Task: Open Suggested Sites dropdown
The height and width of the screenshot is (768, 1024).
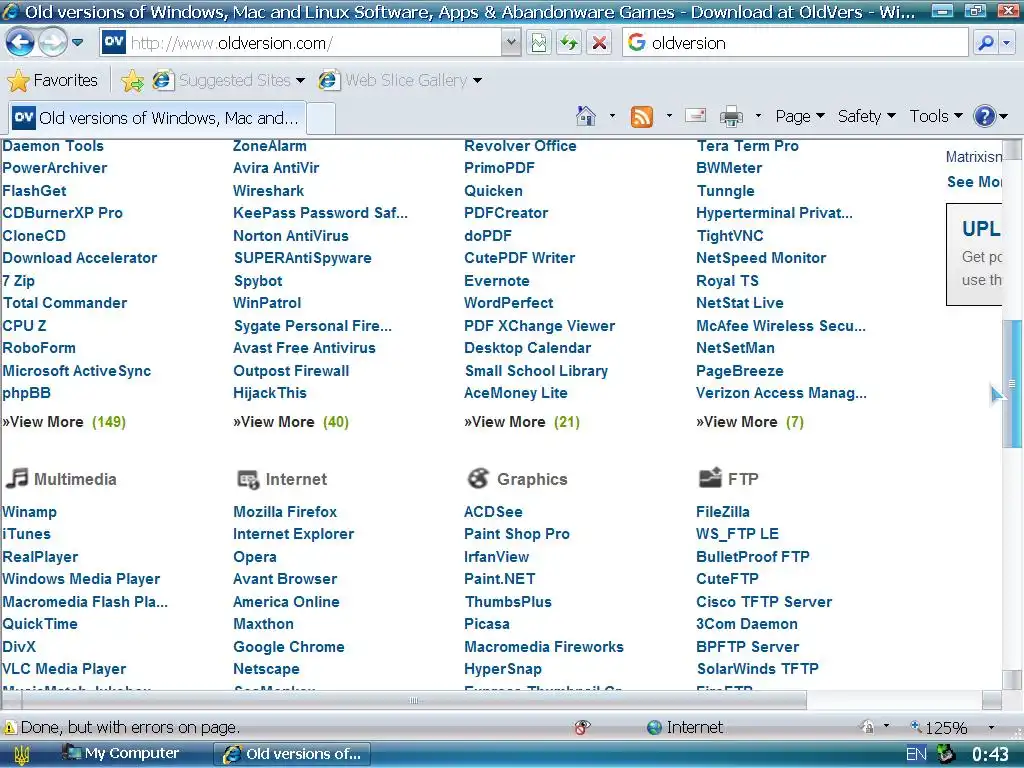Action: [x=229, y=80]
